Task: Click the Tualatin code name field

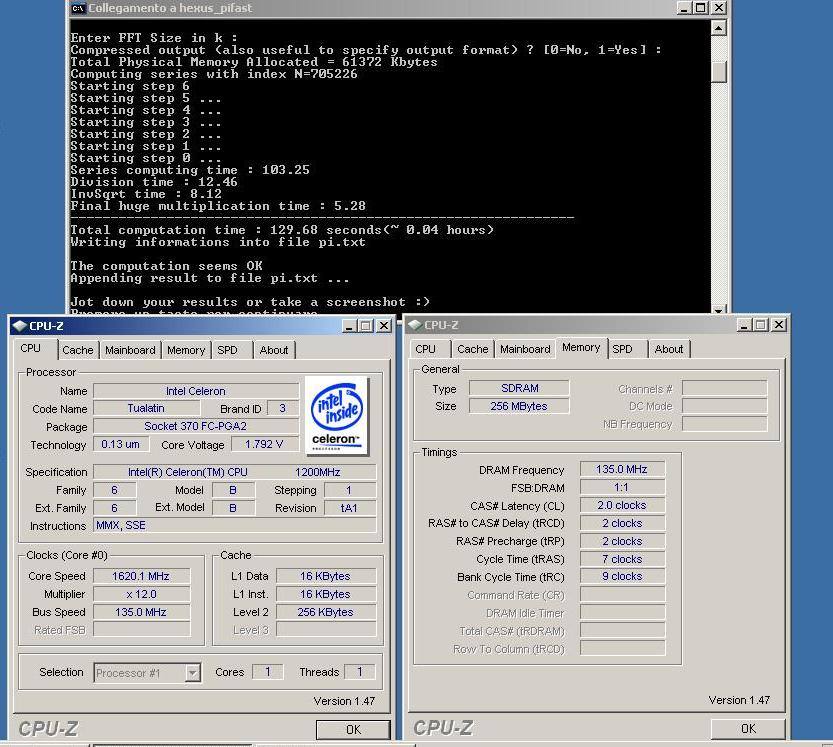Action: pos(146,408)
